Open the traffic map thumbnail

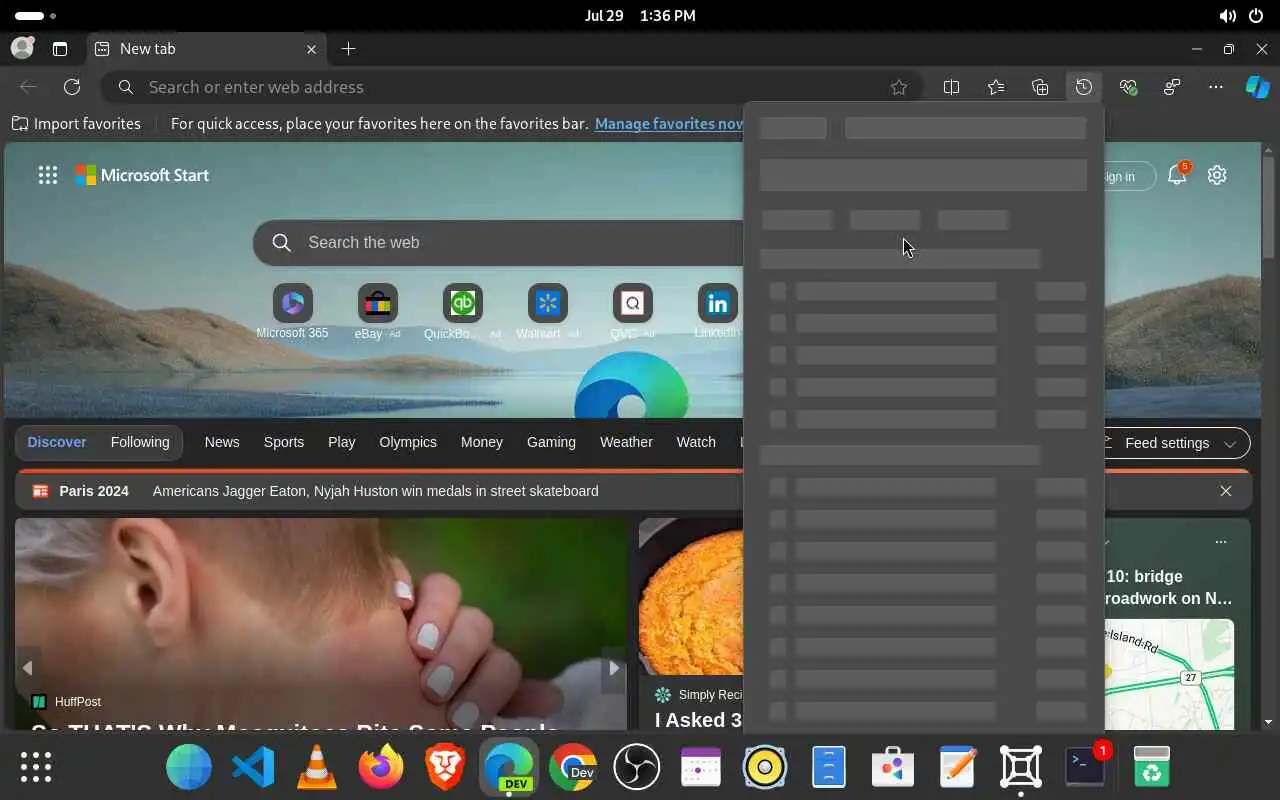1169,675
